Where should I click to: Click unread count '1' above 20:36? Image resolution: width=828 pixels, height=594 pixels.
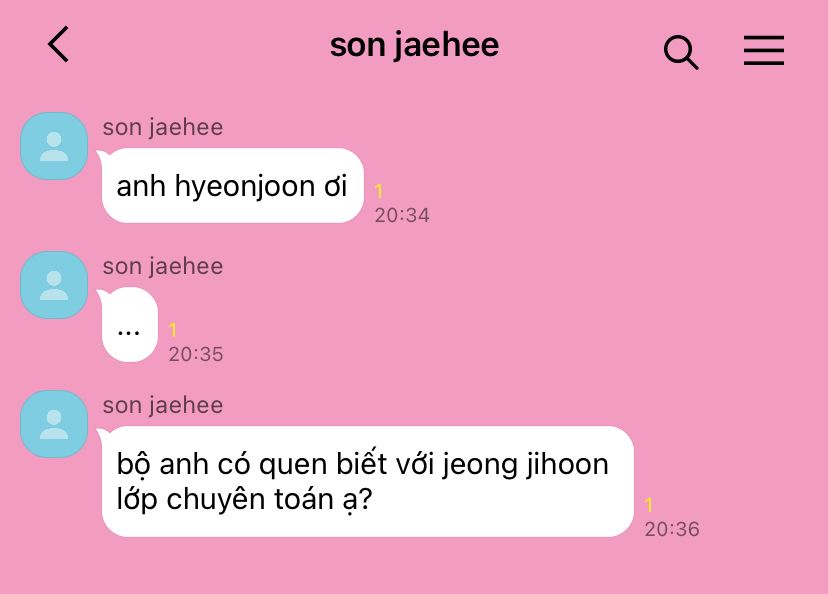point(648,505)
